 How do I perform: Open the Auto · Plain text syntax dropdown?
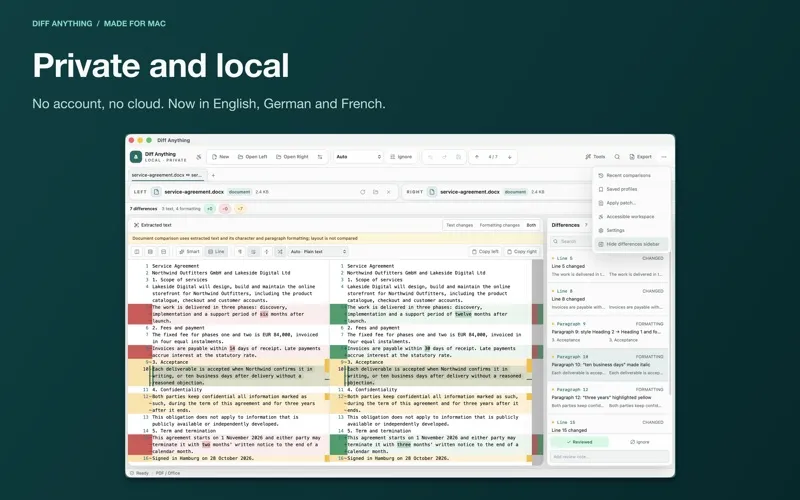(318, 252)
